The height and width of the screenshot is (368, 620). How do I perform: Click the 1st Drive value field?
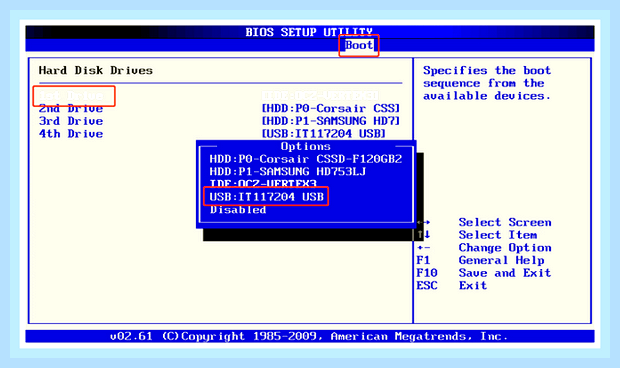(x=320, y=96)
